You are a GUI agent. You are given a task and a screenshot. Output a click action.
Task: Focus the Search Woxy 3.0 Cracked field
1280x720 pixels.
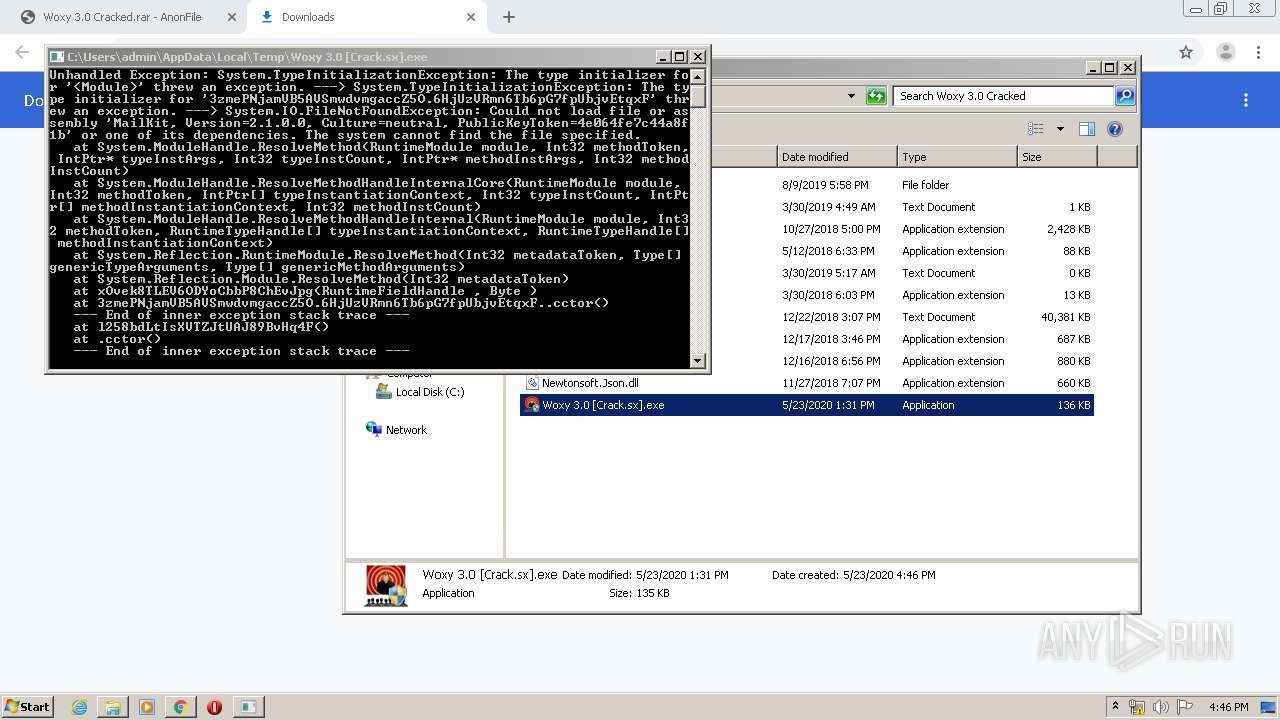tap(1003, 96)
